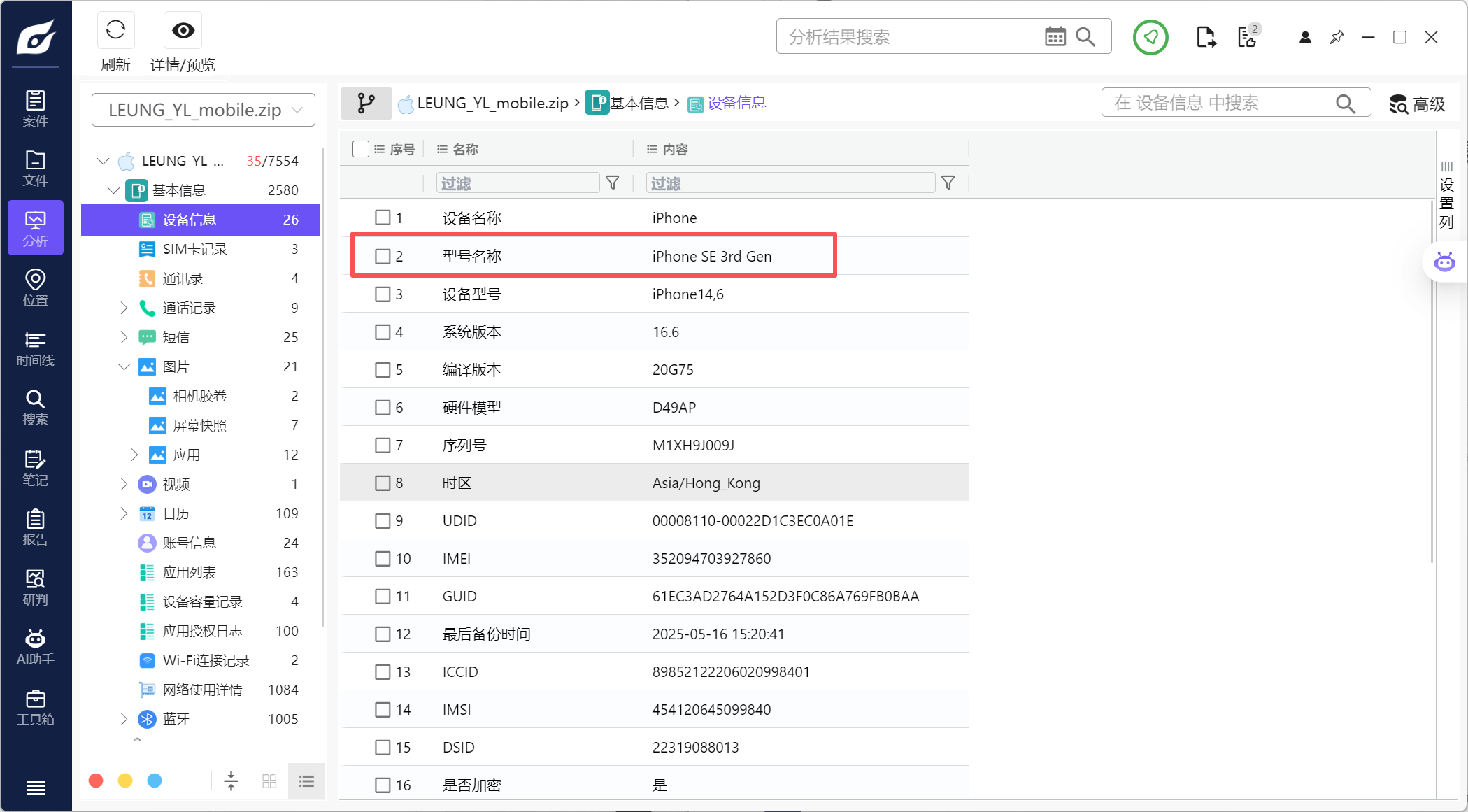Click the red color tag dot
The width and height of the screenshot is (1468, 812).
point(97,781)
